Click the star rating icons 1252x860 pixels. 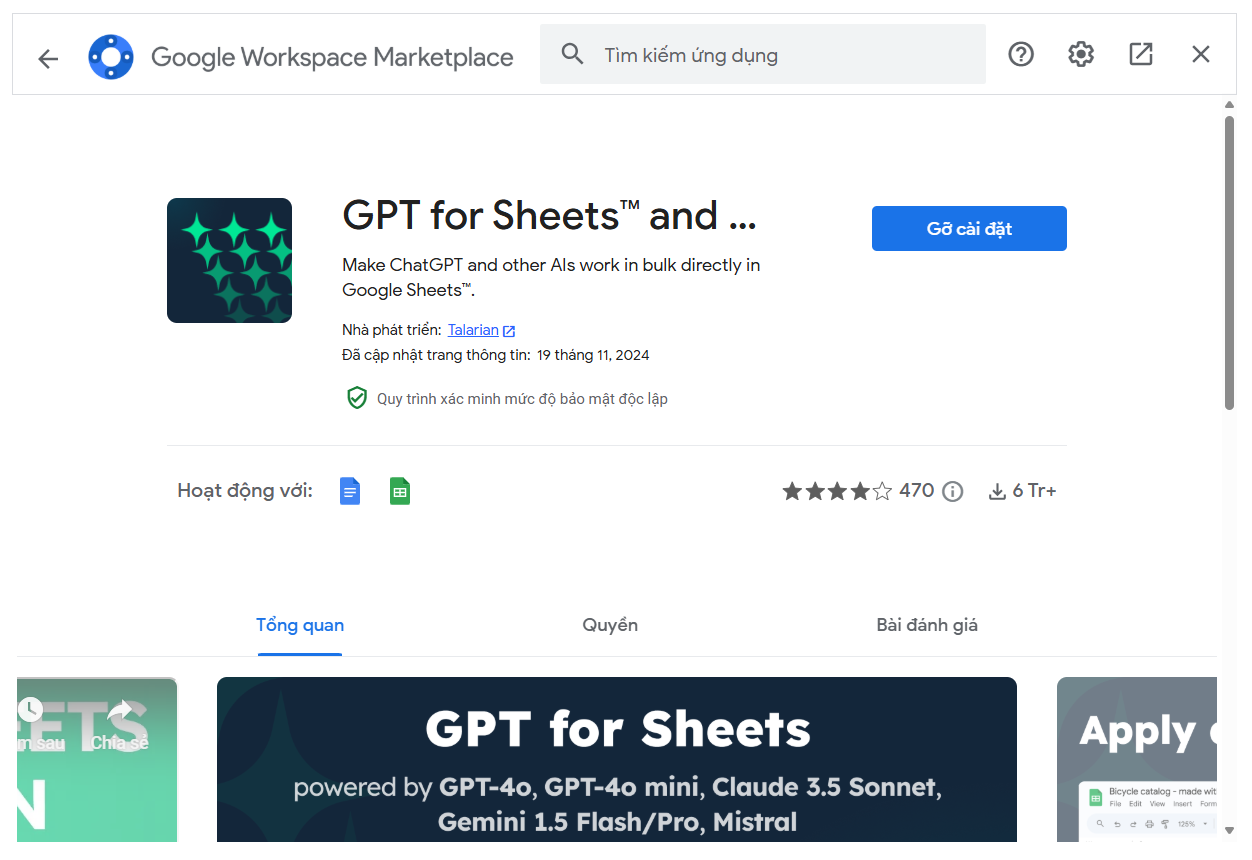click(x=837, y=491)
